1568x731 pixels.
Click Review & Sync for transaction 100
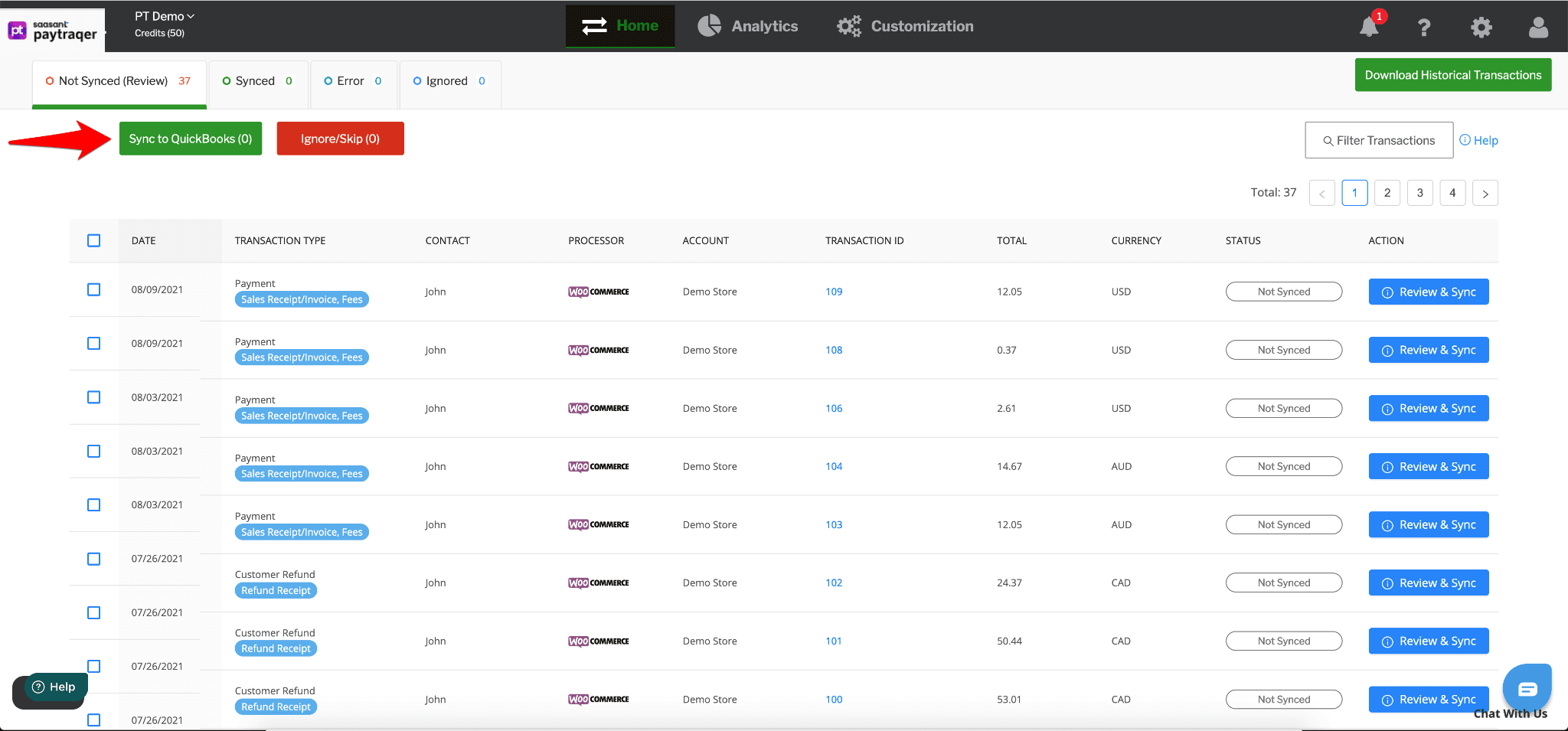[x=1429, y=699]
